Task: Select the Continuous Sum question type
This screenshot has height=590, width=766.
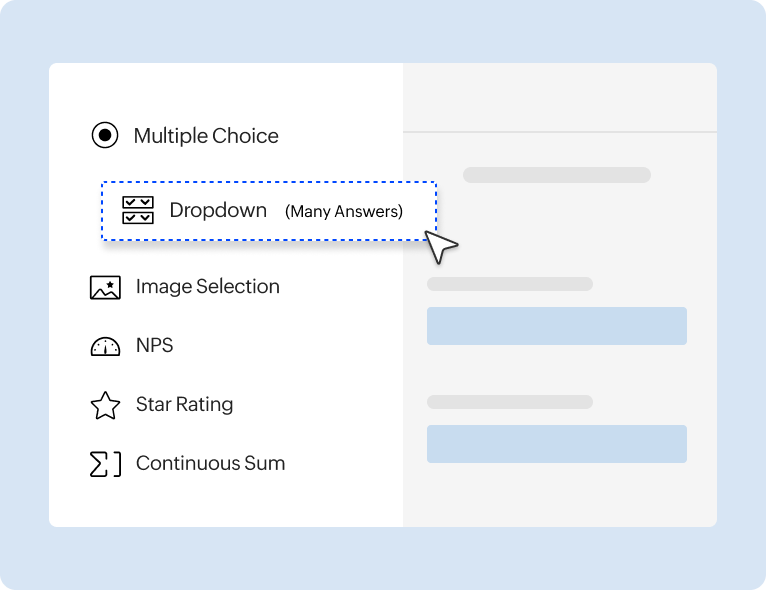Action: pos(211,463)
